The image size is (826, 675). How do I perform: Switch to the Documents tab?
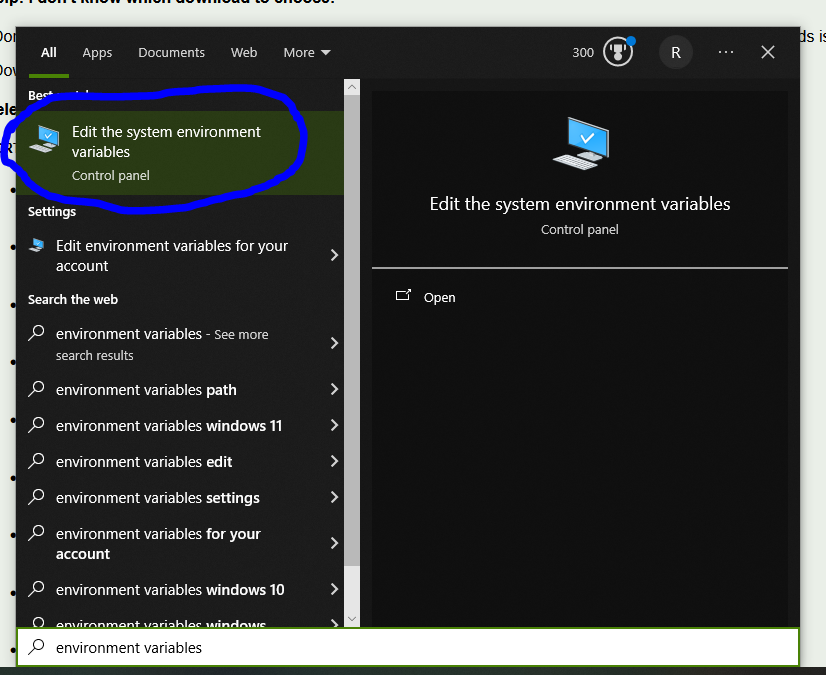click(171, 52)
